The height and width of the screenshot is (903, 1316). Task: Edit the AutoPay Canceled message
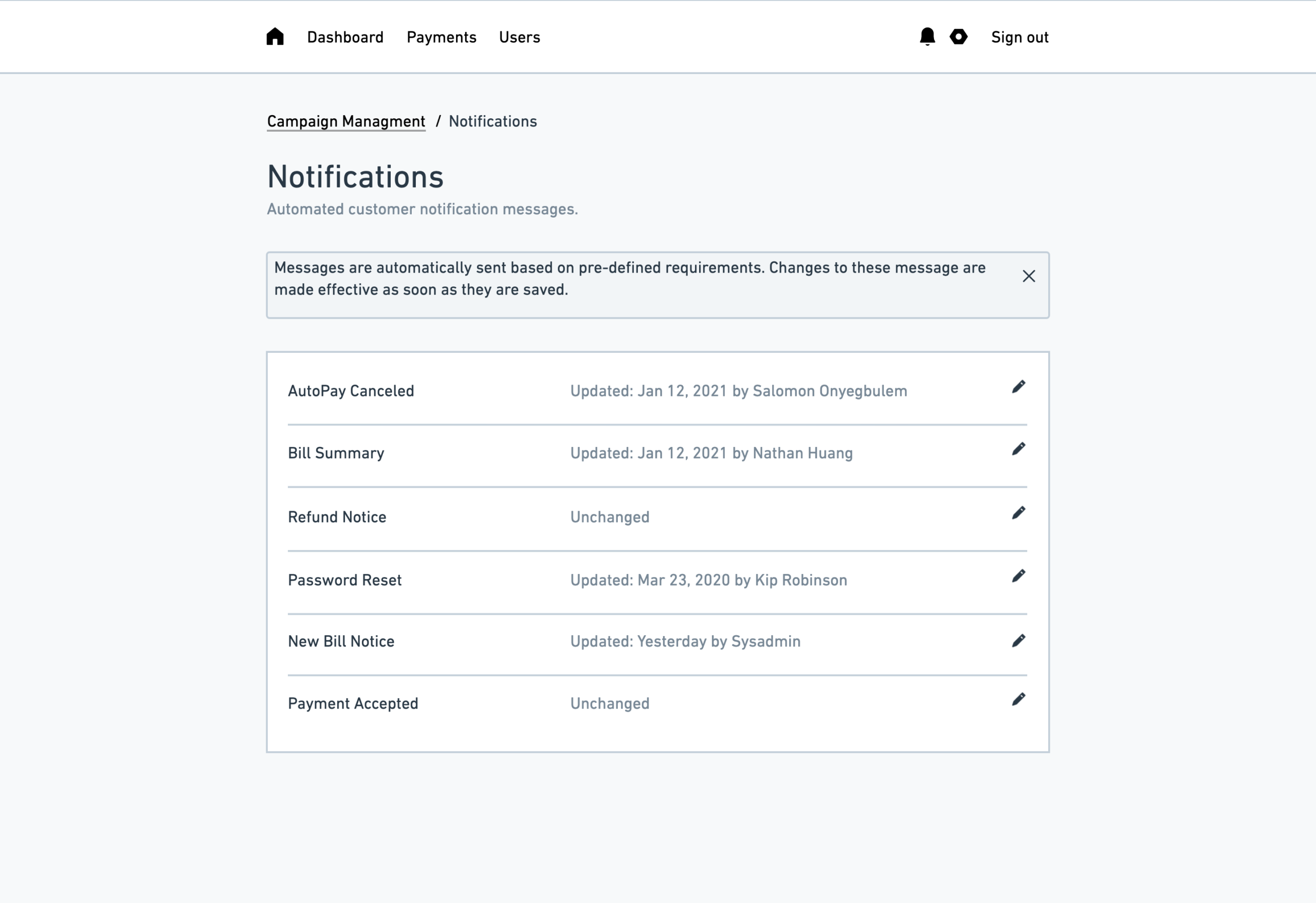tap(1018, 387)
